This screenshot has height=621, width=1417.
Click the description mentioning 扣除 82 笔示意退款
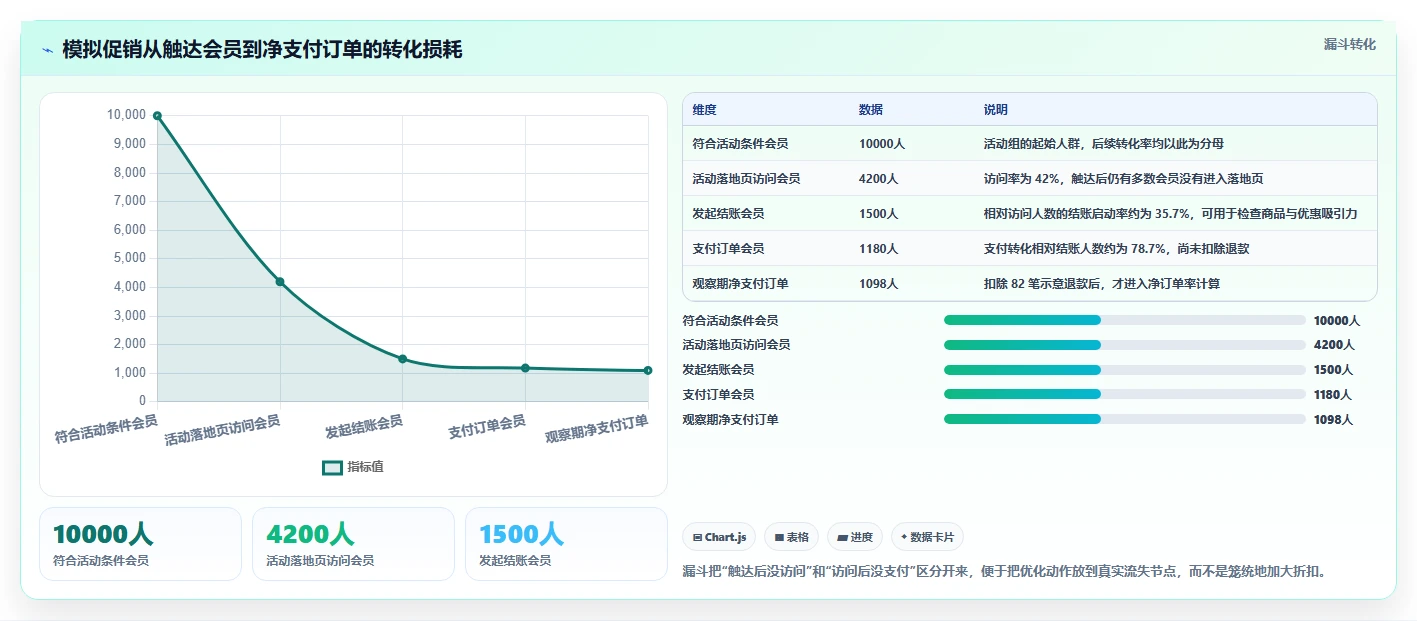click(1102, 284)
